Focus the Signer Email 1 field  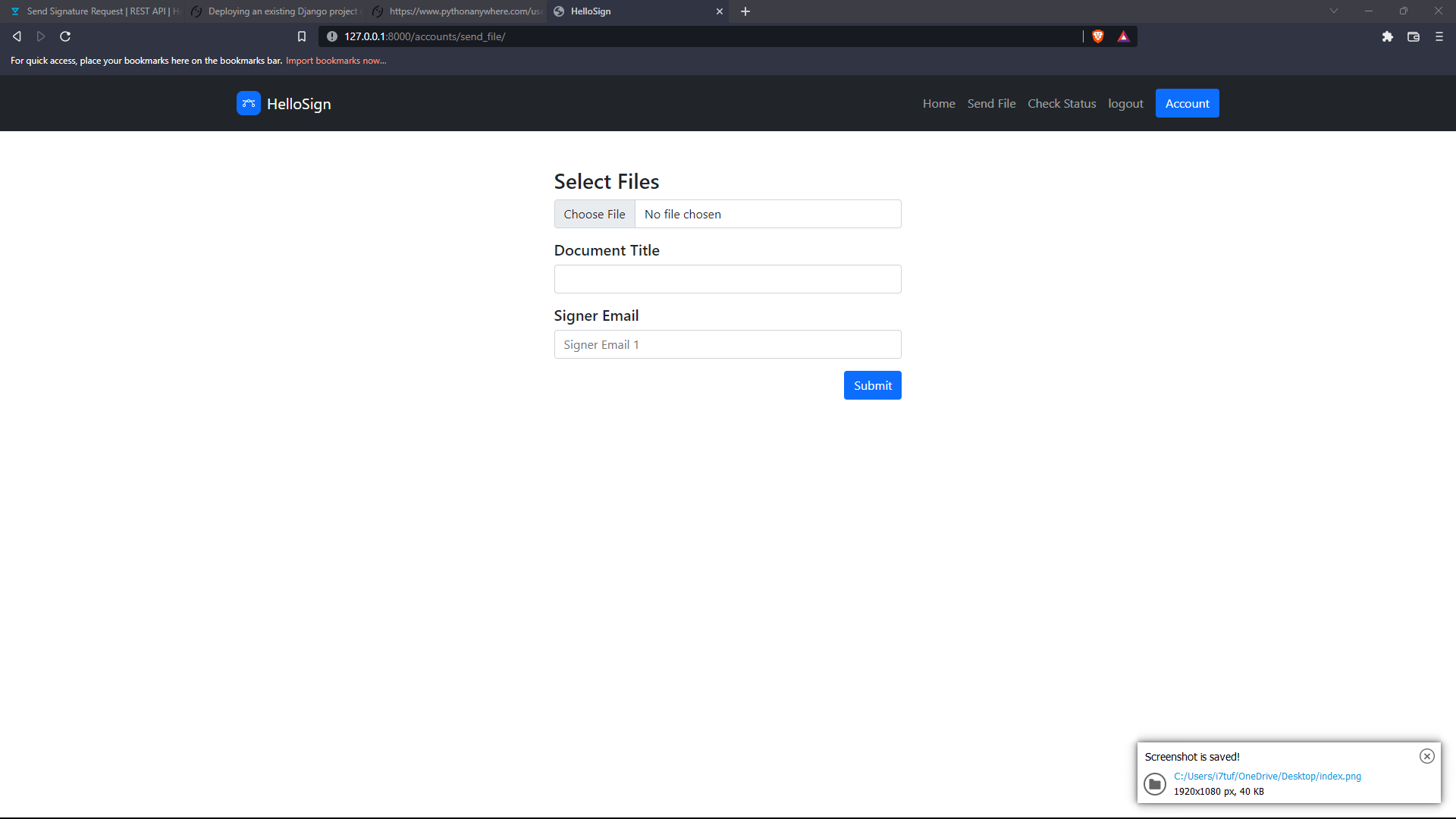click(x=726, y=345)
